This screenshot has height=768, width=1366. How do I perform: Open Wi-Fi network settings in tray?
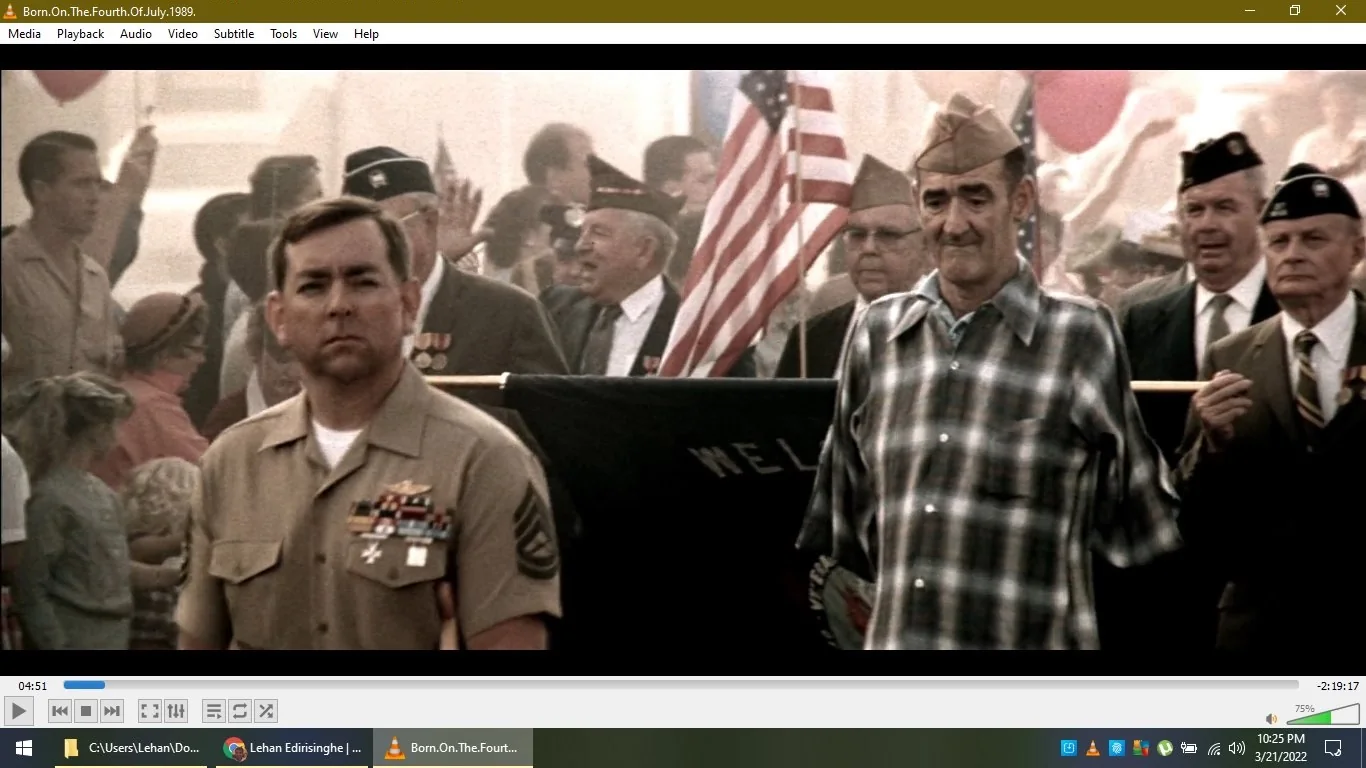[x=1214, y=747]
